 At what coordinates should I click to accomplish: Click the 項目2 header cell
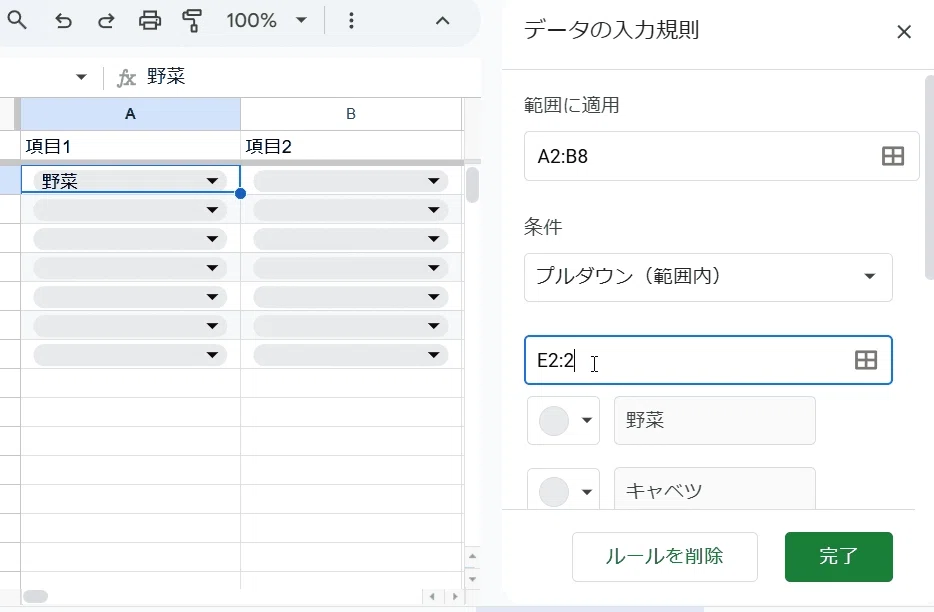pyautogui.click(x=351, y=146)
